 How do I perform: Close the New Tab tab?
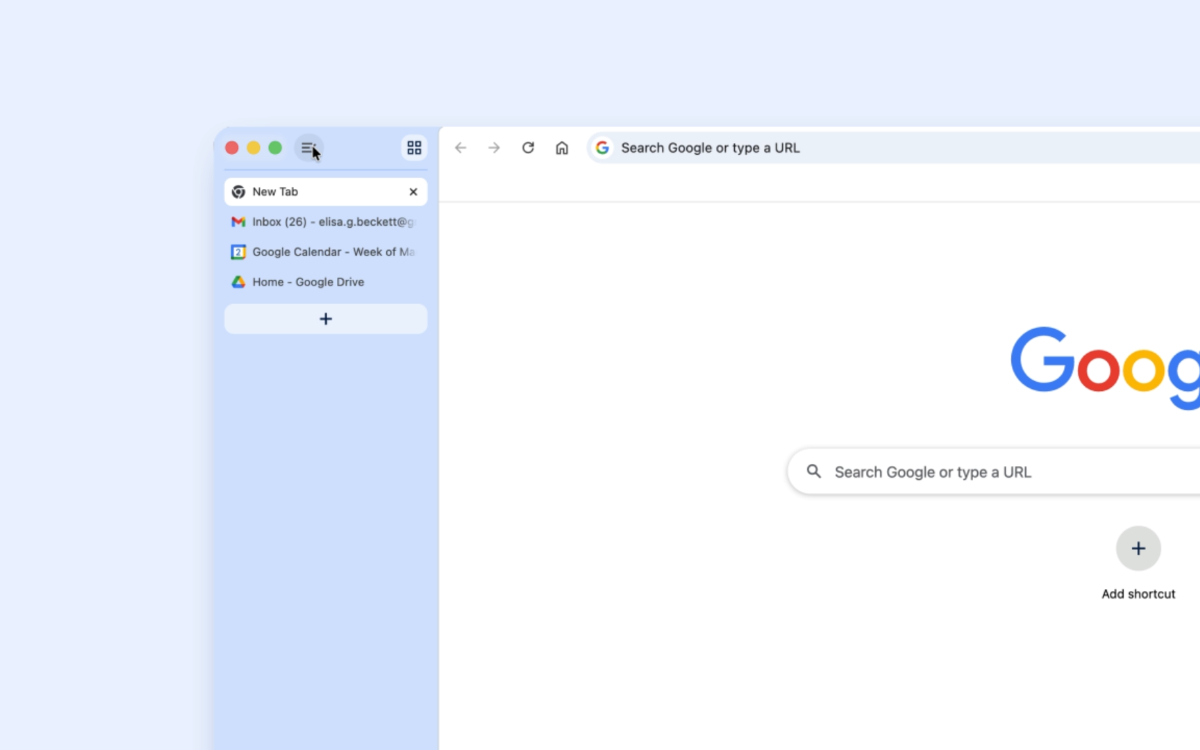pyautogui.click(x=413, y=191)
